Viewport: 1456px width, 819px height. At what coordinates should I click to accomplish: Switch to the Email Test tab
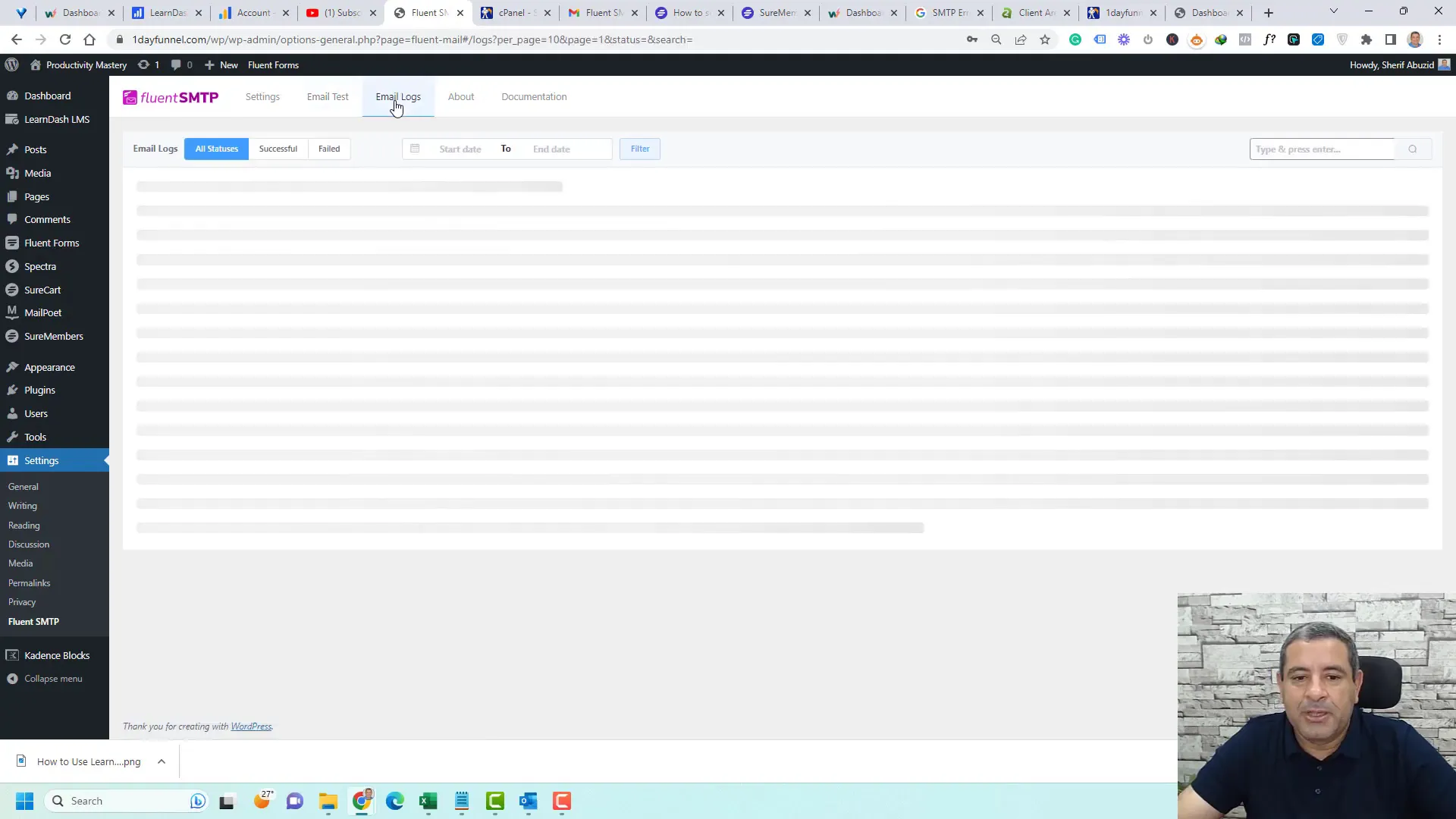(x=328, y=96)
